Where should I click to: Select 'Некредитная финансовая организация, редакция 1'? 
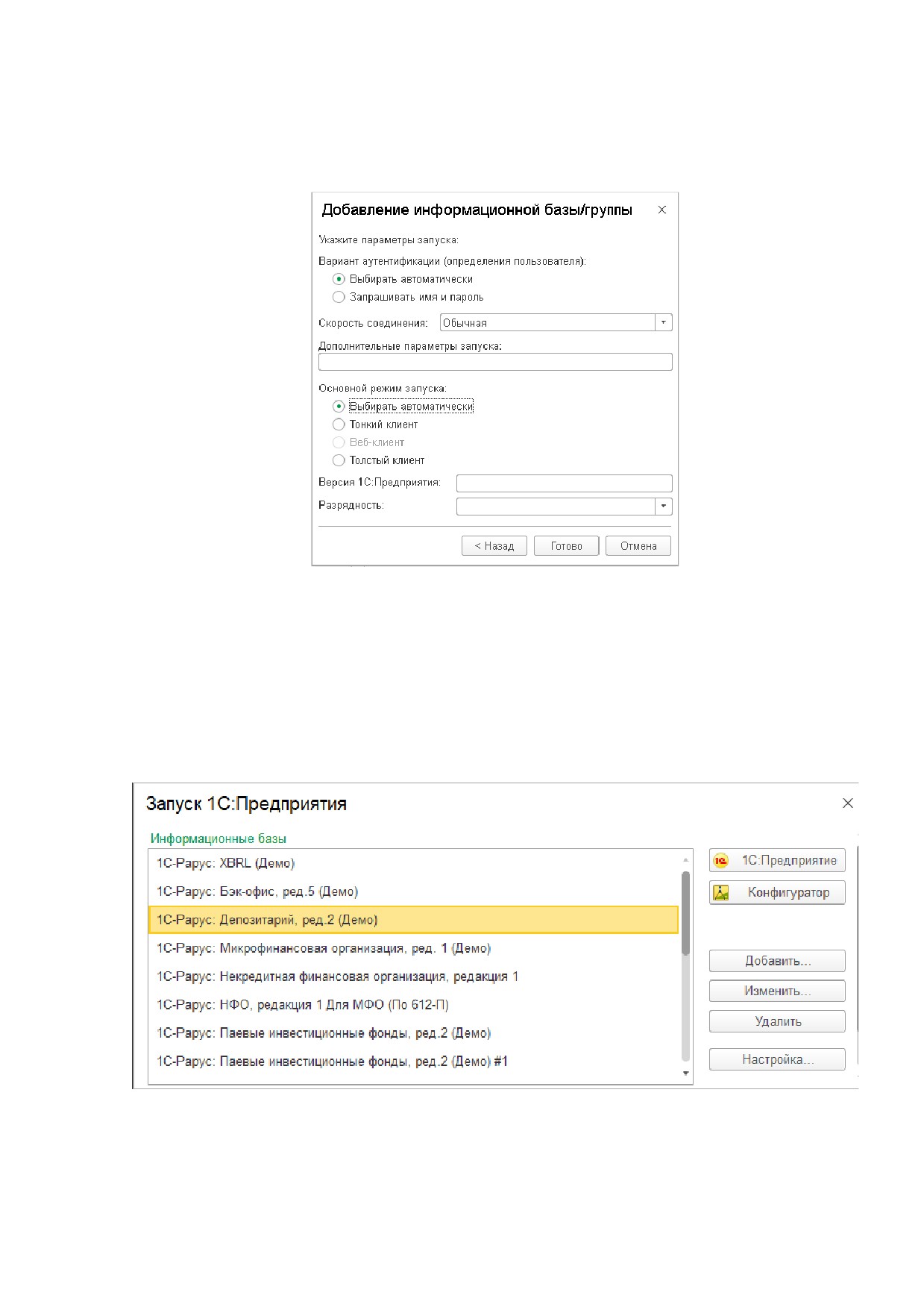(414, 977)
